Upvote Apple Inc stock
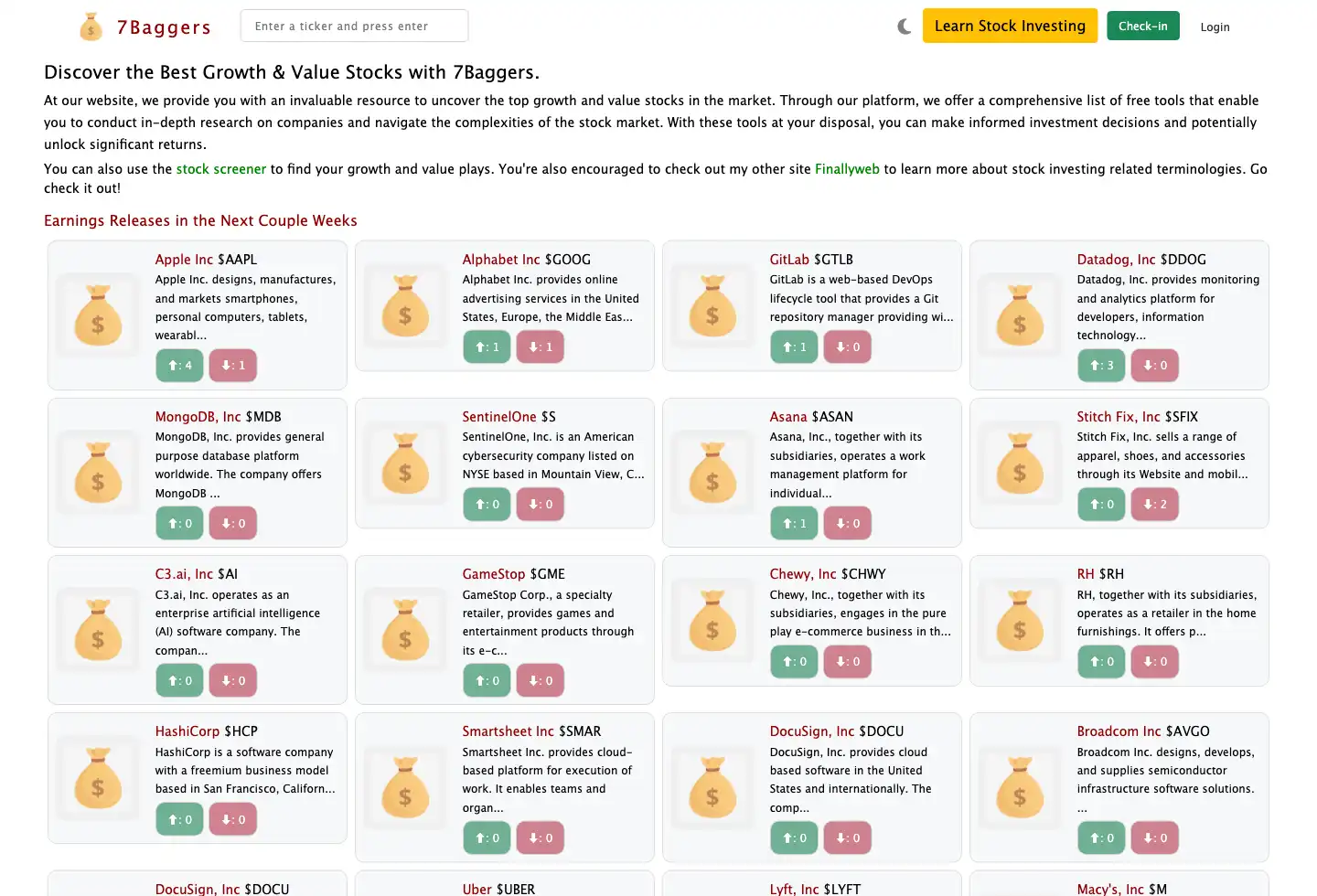Screen dimensions: 1317x896 pos(179,366)
